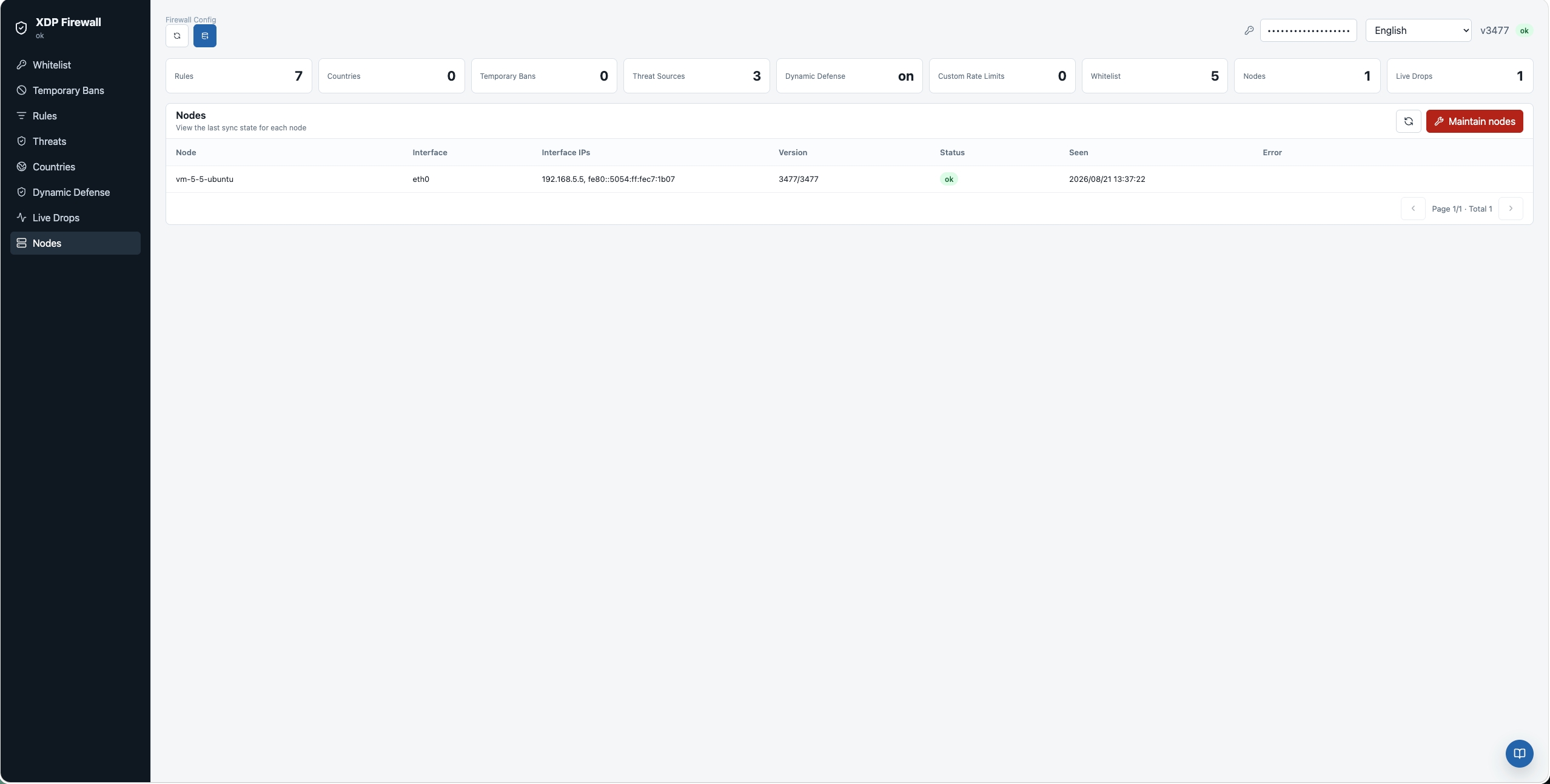Click the ok status under XDP Firewall
1550x784 pixels.
click(x=39, y=36)
